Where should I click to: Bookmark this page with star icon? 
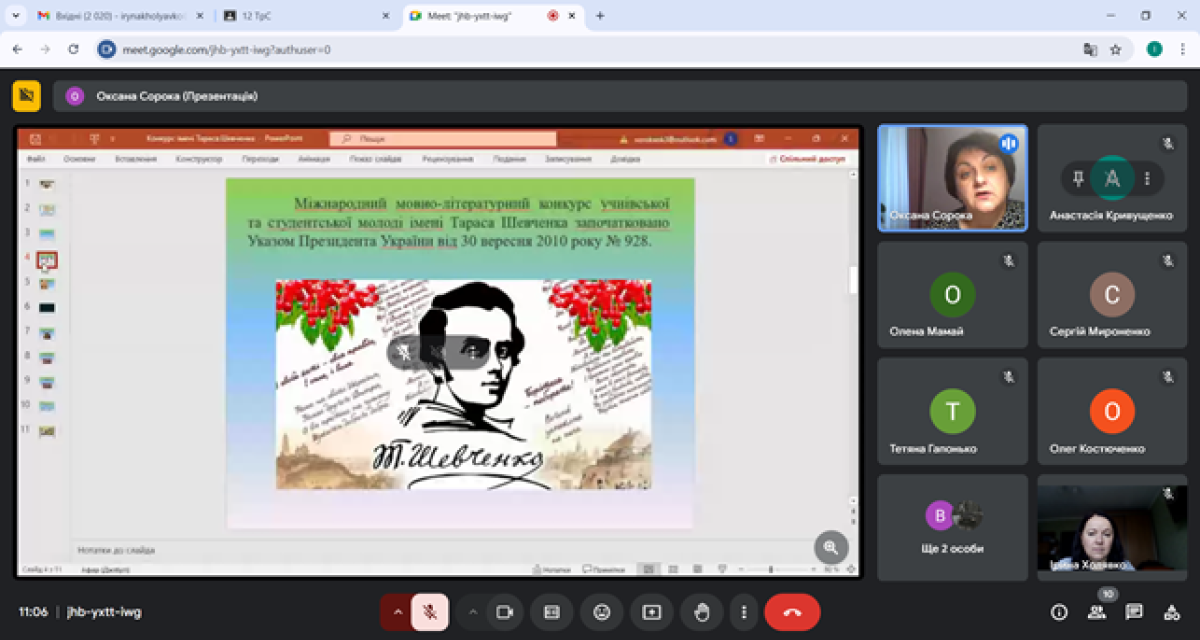[1116, 49]
